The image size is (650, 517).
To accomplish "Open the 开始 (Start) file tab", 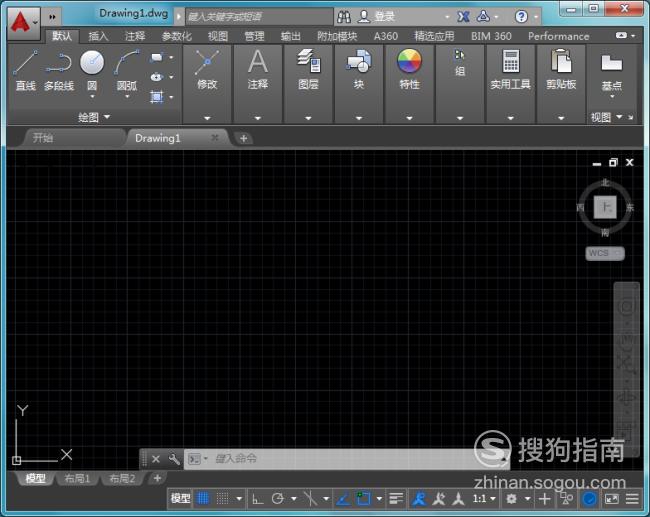I will click(x=73, y=138).
